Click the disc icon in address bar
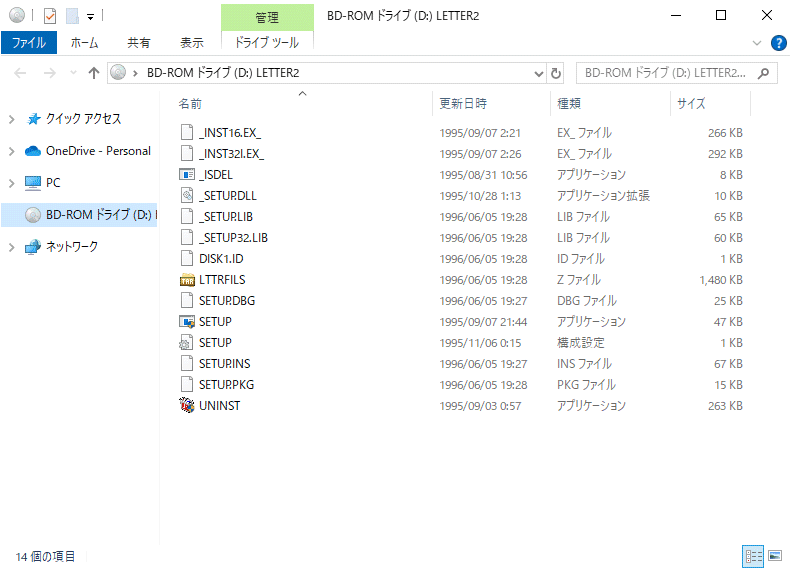The height and width of the screenshot is (569, 791). 118,73
